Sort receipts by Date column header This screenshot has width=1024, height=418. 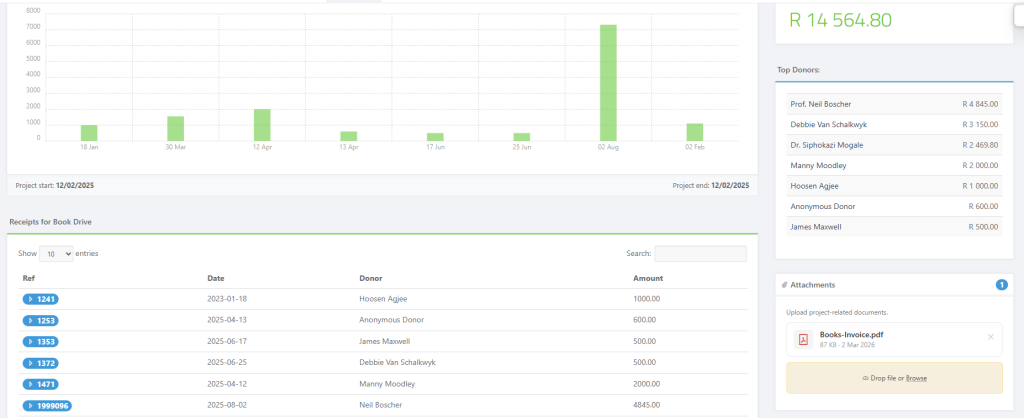point(215,278)
